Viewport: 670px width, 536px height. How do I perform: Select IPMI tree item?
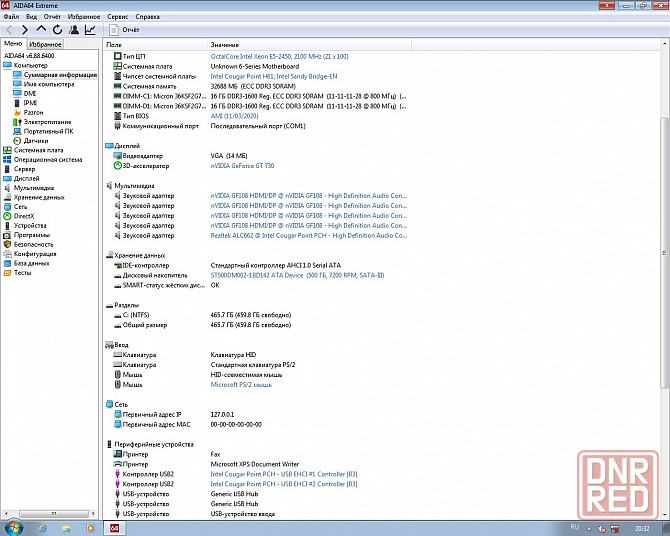coord(26,103)
